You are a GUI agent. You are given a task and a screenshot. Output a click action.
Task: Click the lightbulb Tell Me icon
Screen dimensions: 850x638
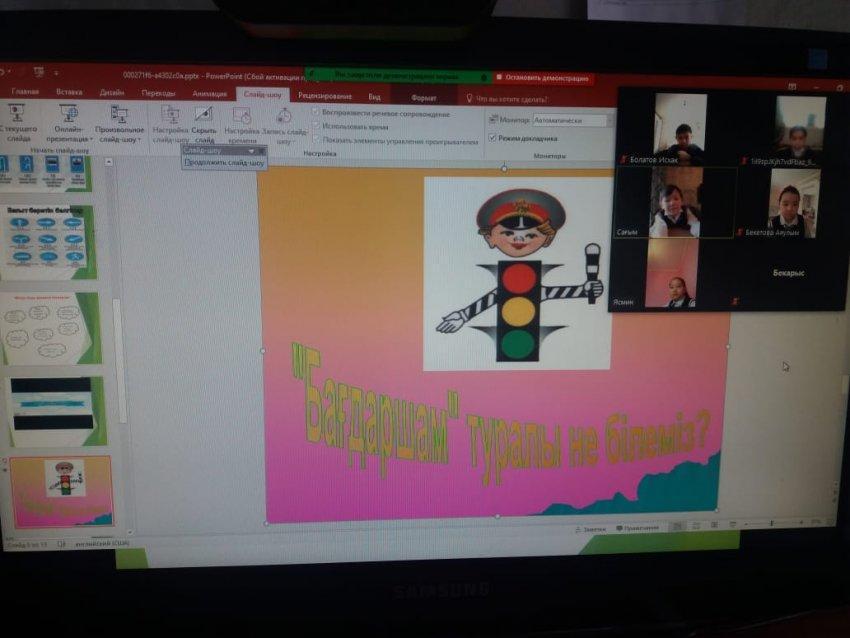click(x=469, y=98)
